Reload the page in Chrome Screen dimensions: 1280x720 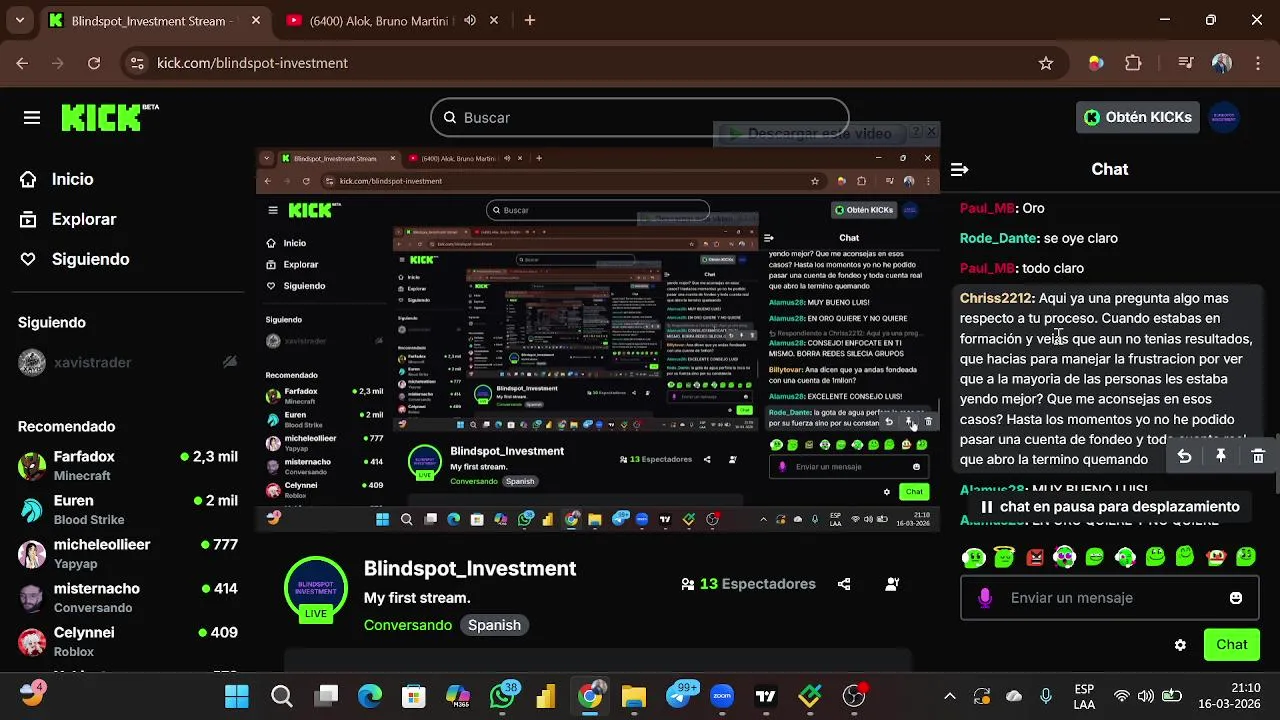tap(93, 63)
